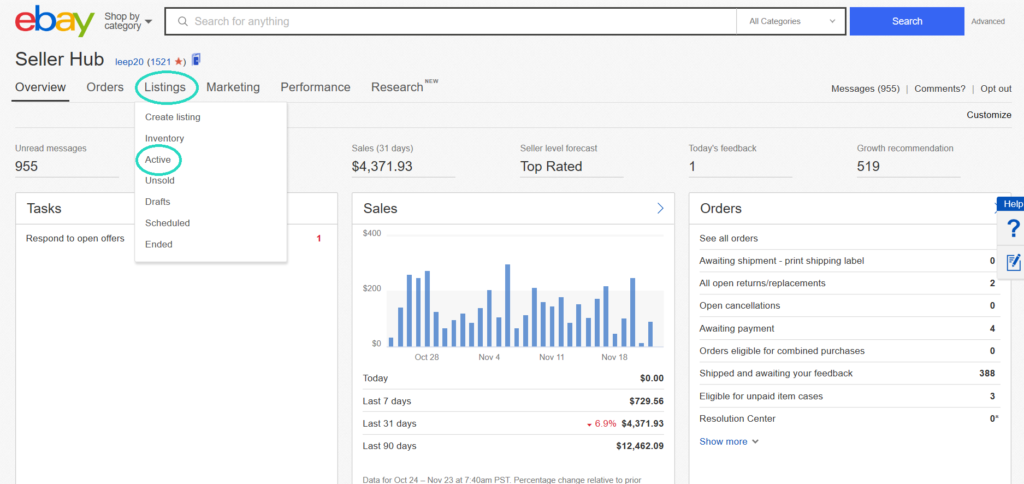Click See all orders
The width and height of the screenshot is (1024, 484).
(729, 238)
